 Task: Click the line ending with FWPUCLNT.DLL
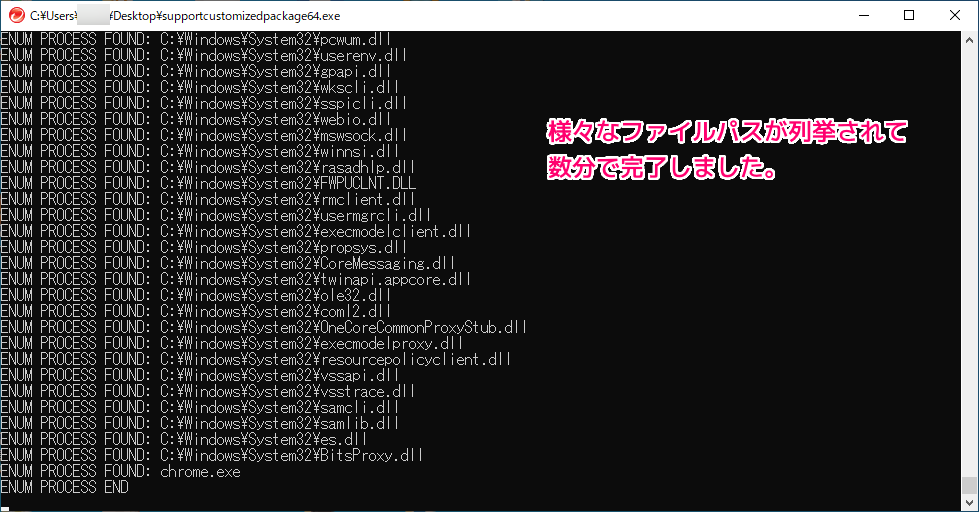pos(208,183)
